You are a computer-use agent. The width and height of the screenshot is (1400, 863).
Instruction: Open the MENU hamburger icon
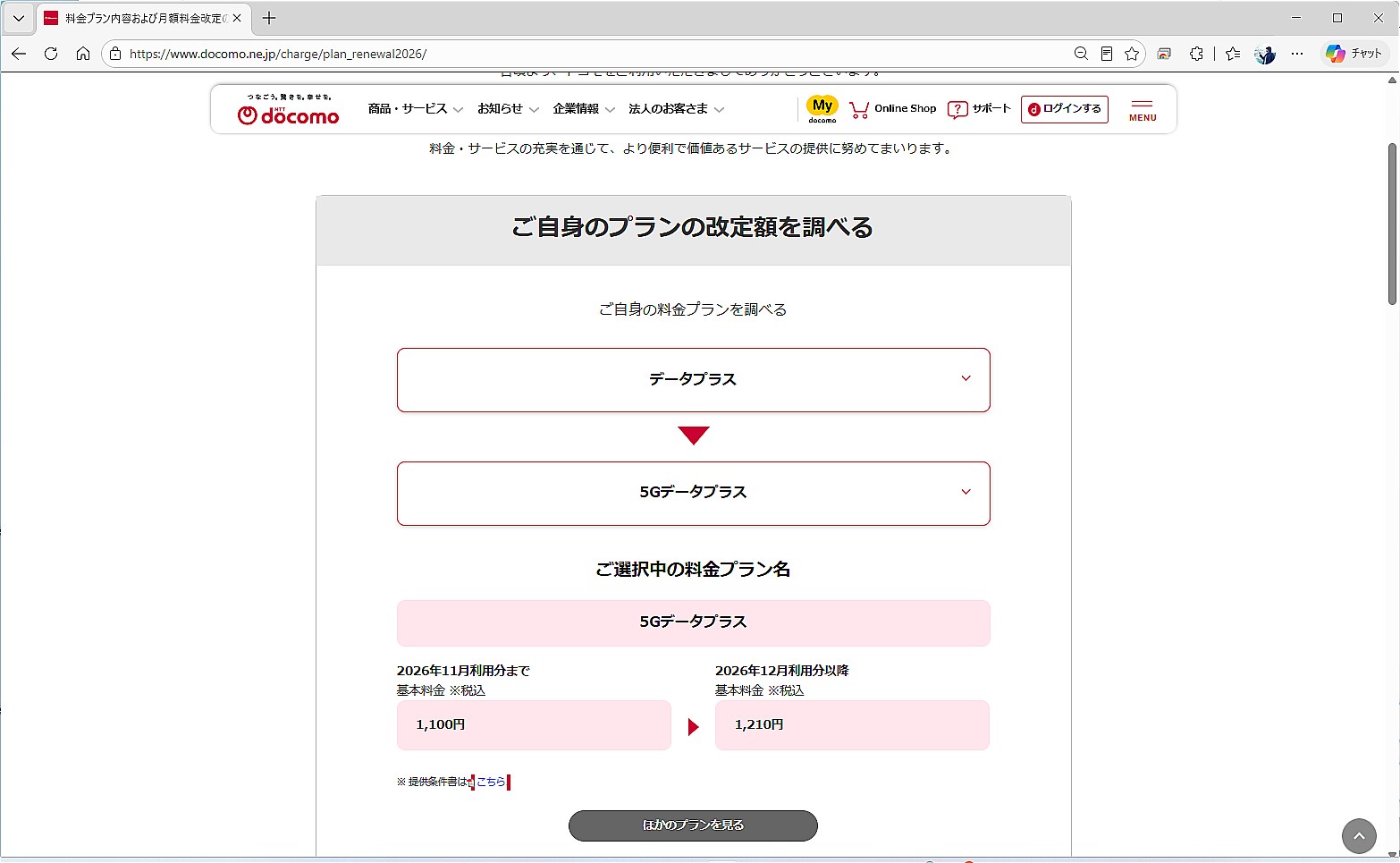1143,110
